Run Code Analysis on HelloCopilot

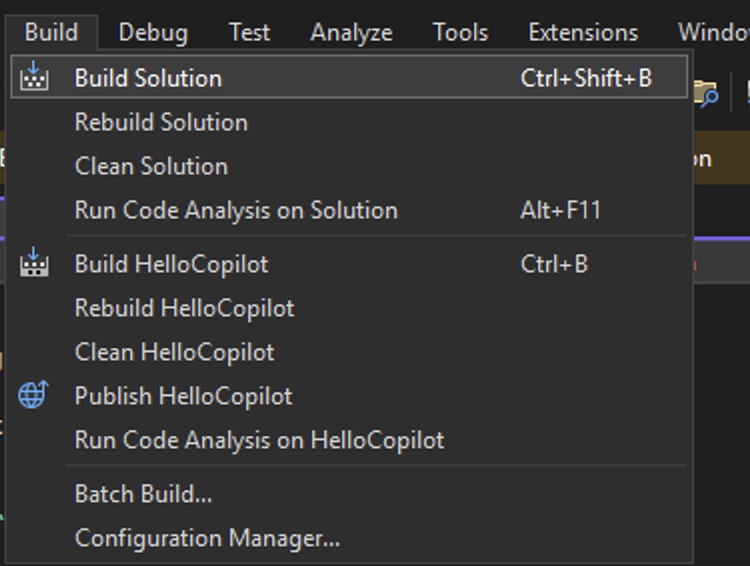click(x=259, y=440)
